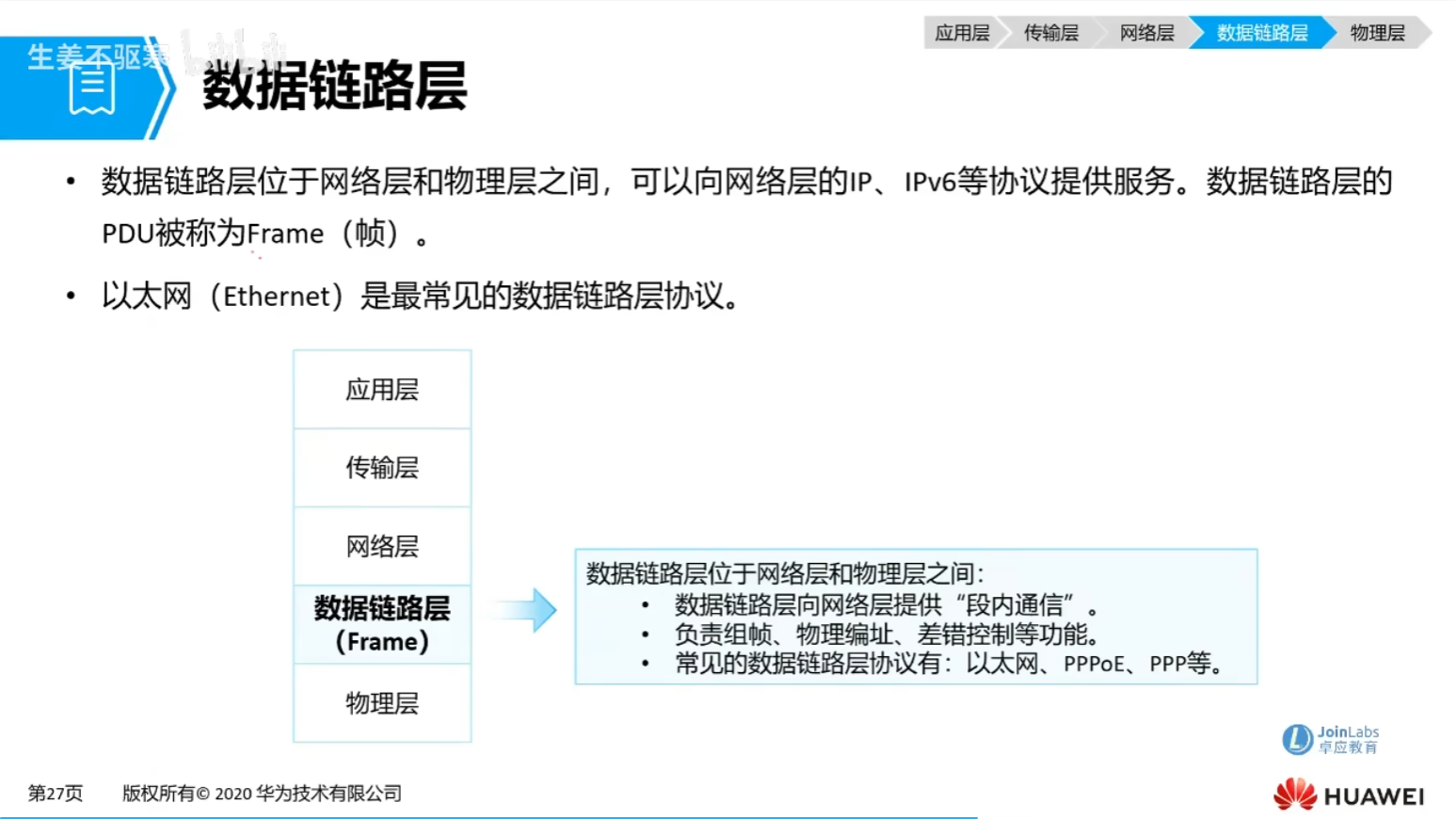
Task: Click the slide title 数据链路层
Action: click(334, 86)
